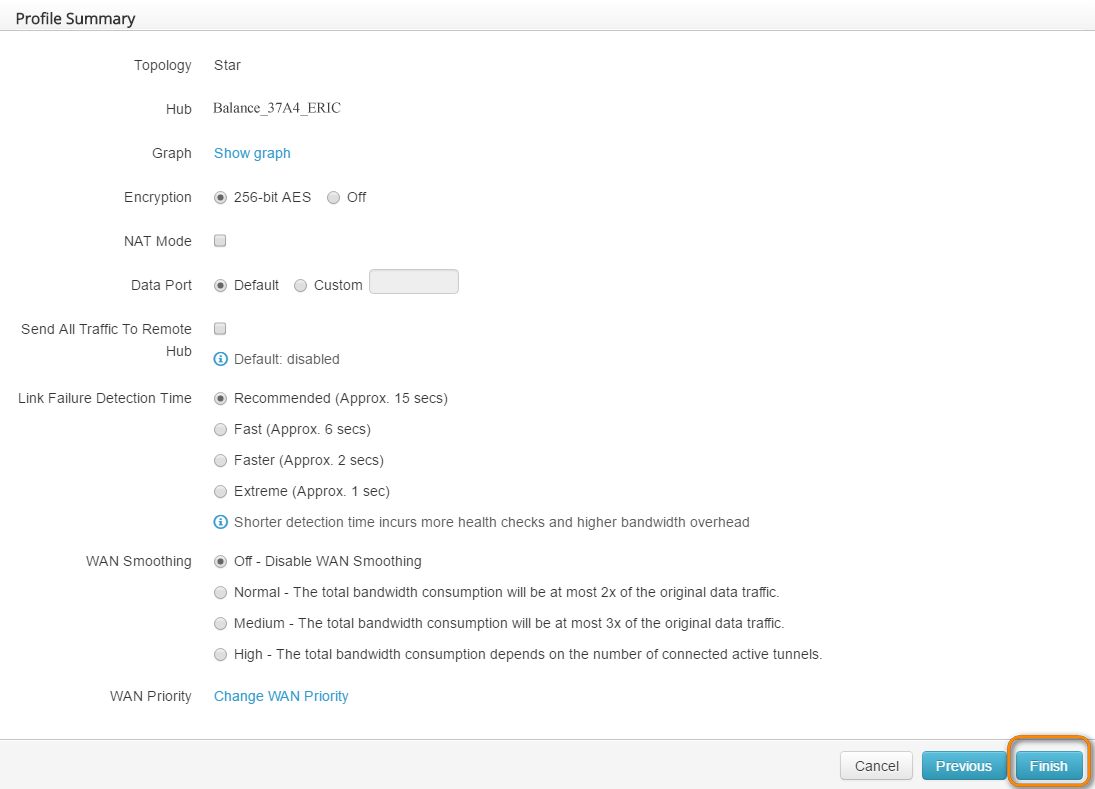
Task: Select Normal WAN Smoothing level
Action: [221, 592]
